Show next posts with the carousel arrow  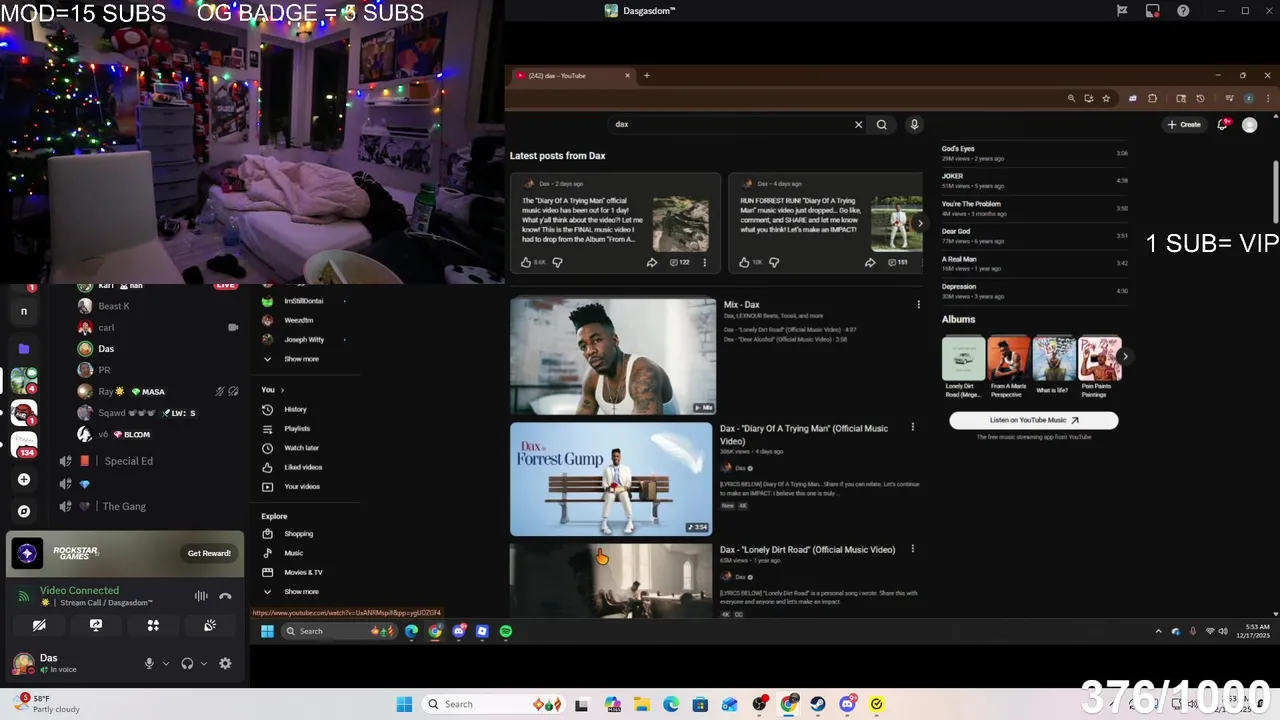(920, 222)
